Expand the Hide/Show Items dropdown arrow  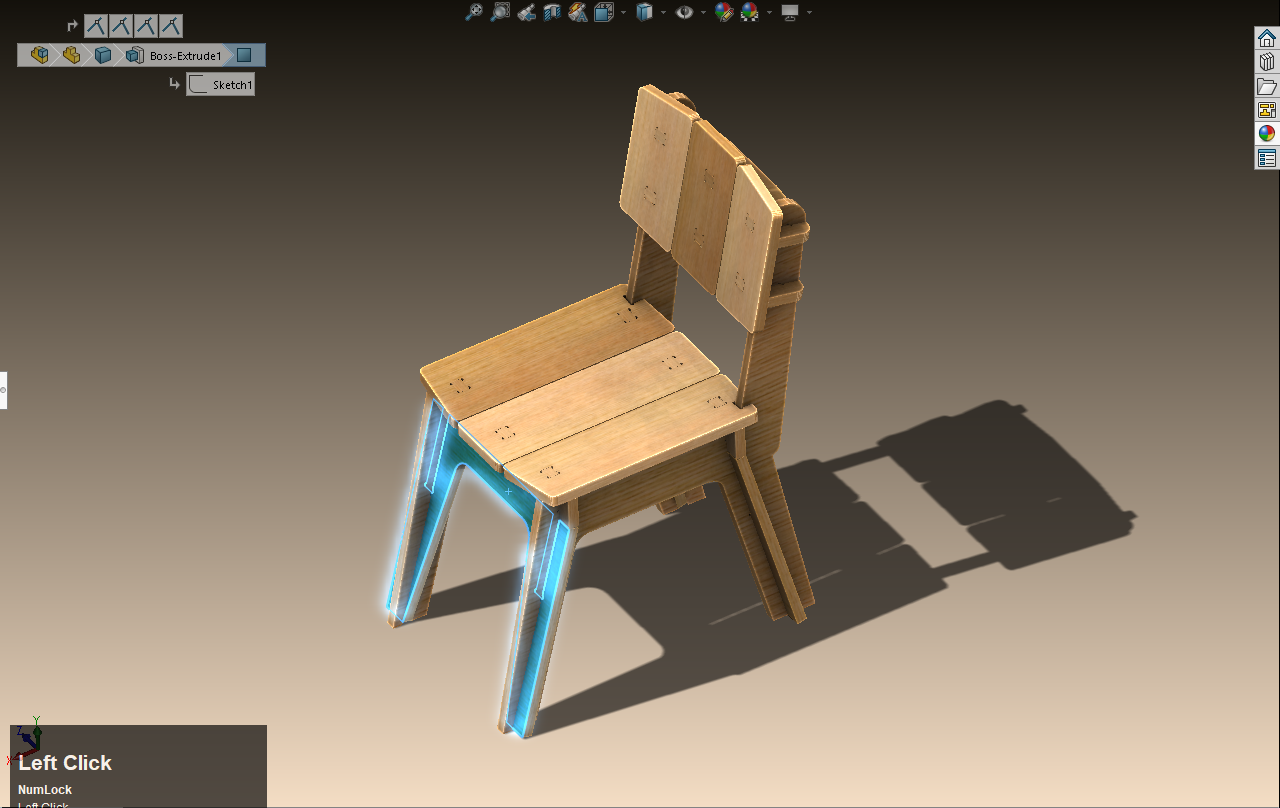(x=703, y=12)
